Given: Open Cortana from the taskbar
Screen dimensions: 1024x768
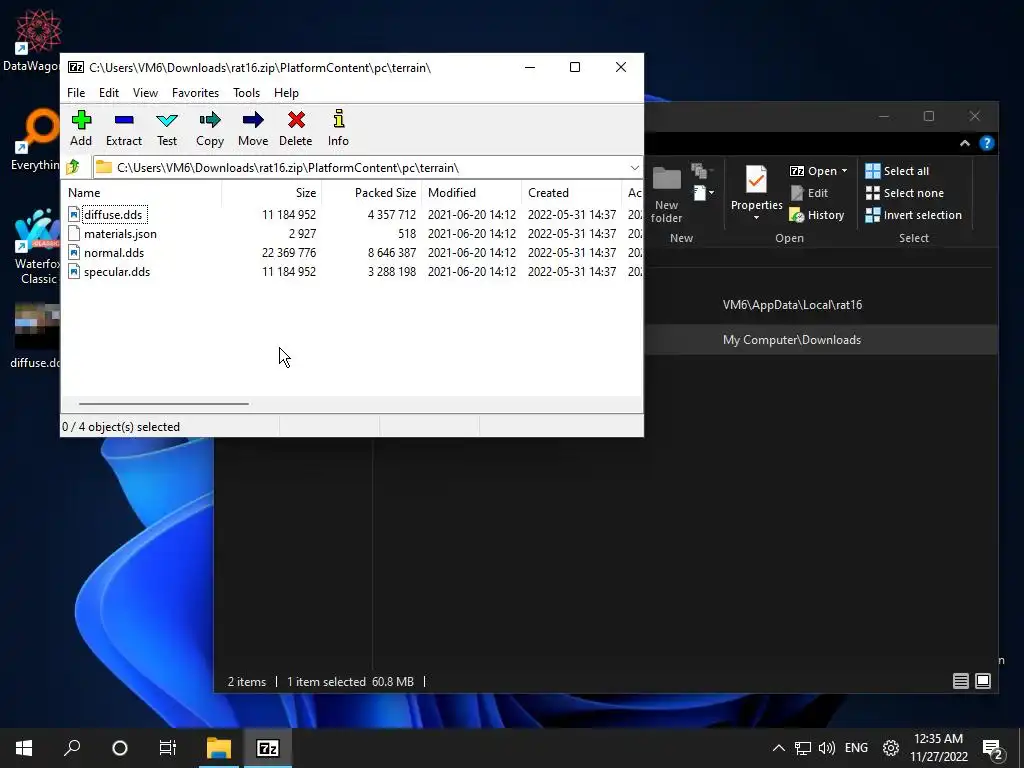Looking at the screenshot, I should coord(120,748).
